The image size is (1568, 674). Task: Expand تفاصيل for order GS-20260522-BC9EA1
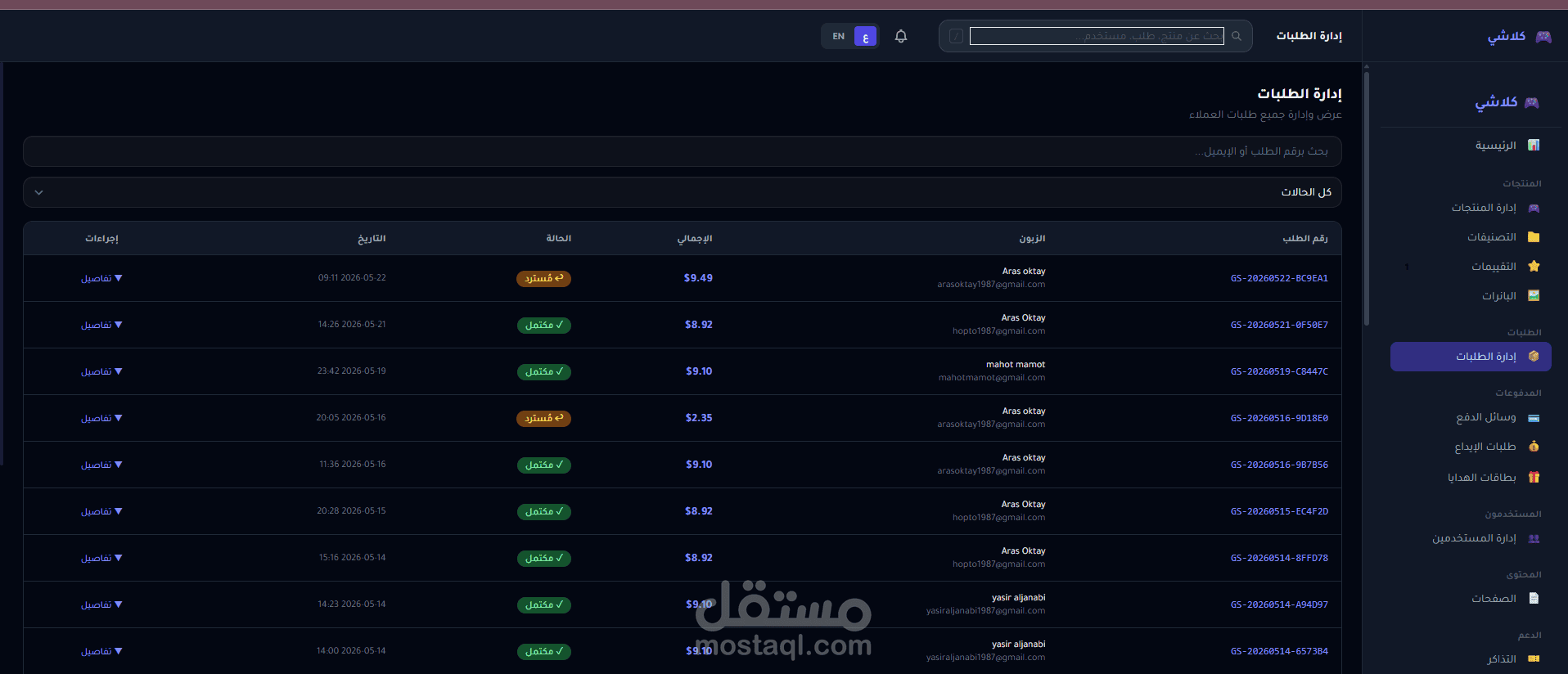[x=101, y=279]
